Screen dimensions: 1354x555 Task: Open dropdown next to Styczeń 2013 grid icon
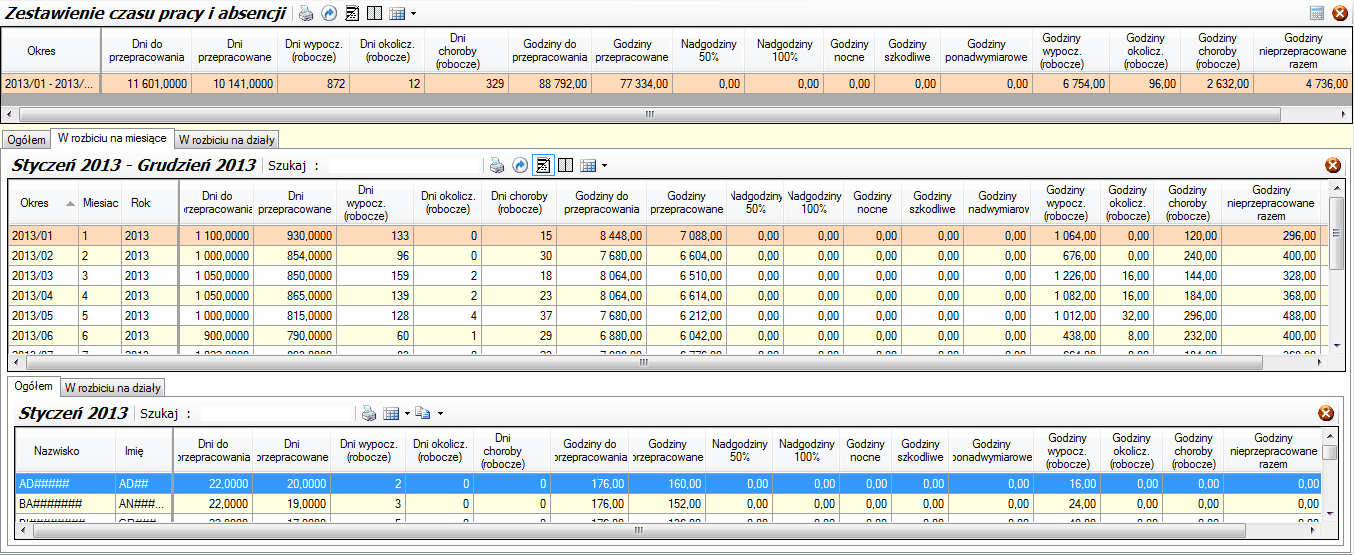pos(407,413)
